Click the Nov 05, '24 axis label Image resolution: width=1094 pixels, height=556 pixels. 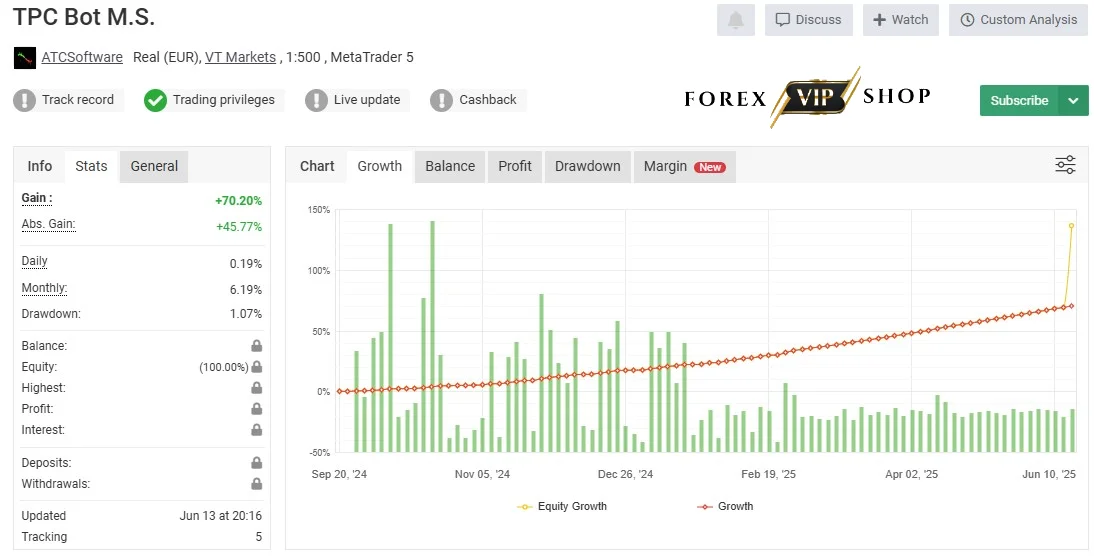pos(482,474)
